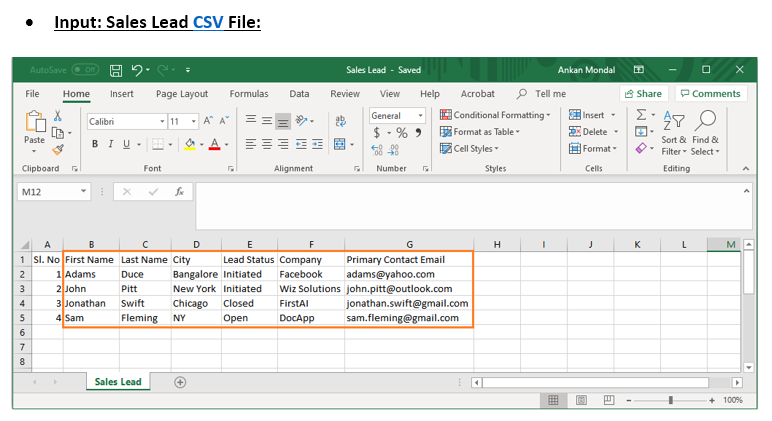Click the Cut scissors icon

(58, 116)
